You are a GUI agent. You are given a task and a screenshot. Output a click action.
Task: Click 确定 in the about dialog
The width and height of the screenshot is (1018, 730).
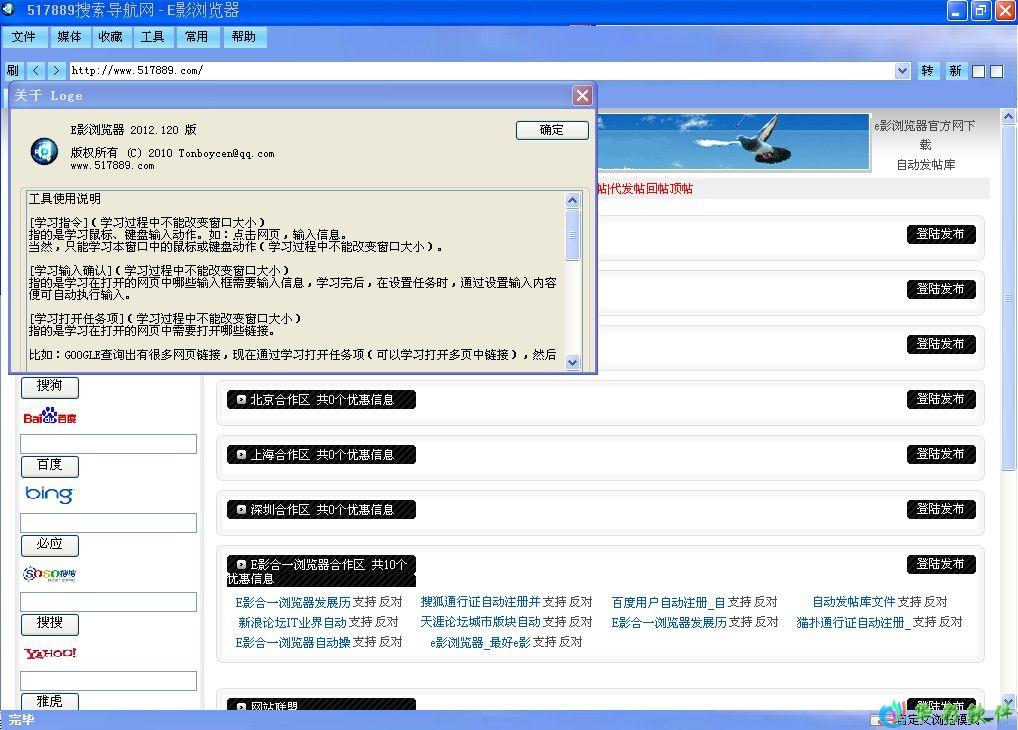(552, 130)
